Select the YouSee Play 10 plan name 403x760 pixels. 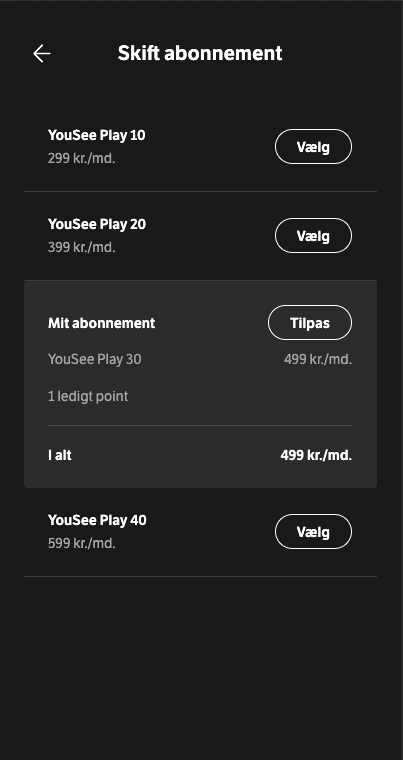pyautogui.click(x=97, y=135)
